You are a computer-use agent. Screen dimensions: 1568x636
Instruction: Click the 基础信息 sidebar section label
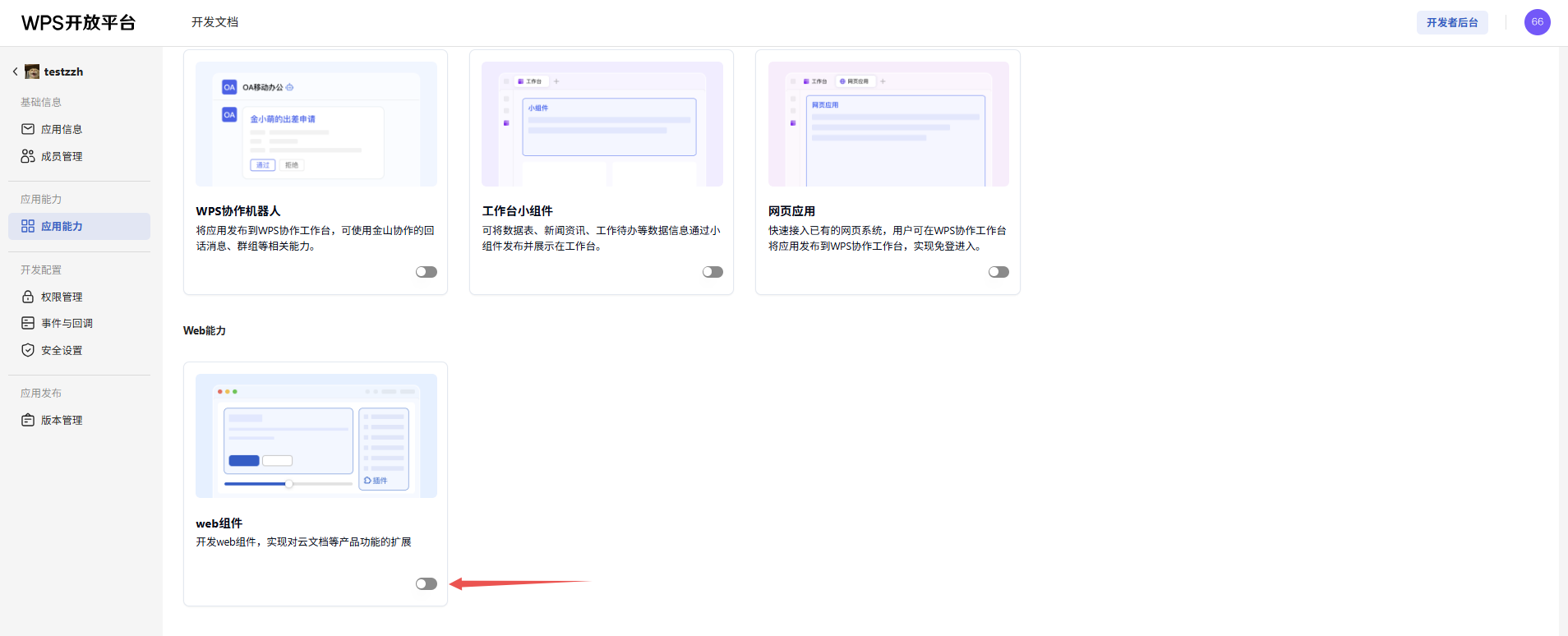tap(41, 102)
